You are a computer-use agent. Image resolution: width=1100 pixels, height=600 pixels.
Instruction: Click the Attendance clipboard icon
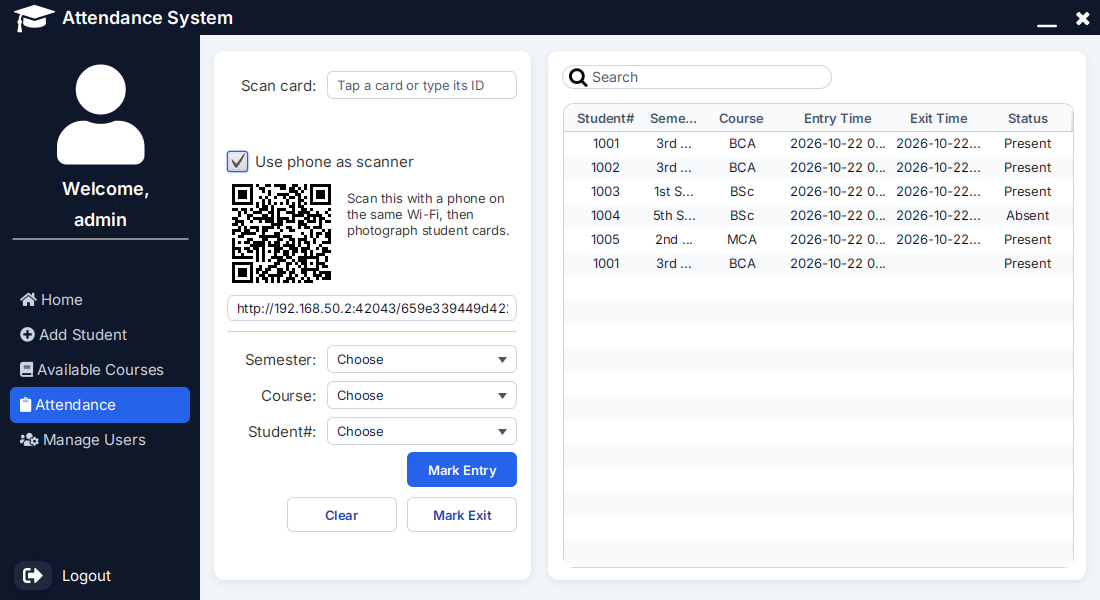point(26,405)
